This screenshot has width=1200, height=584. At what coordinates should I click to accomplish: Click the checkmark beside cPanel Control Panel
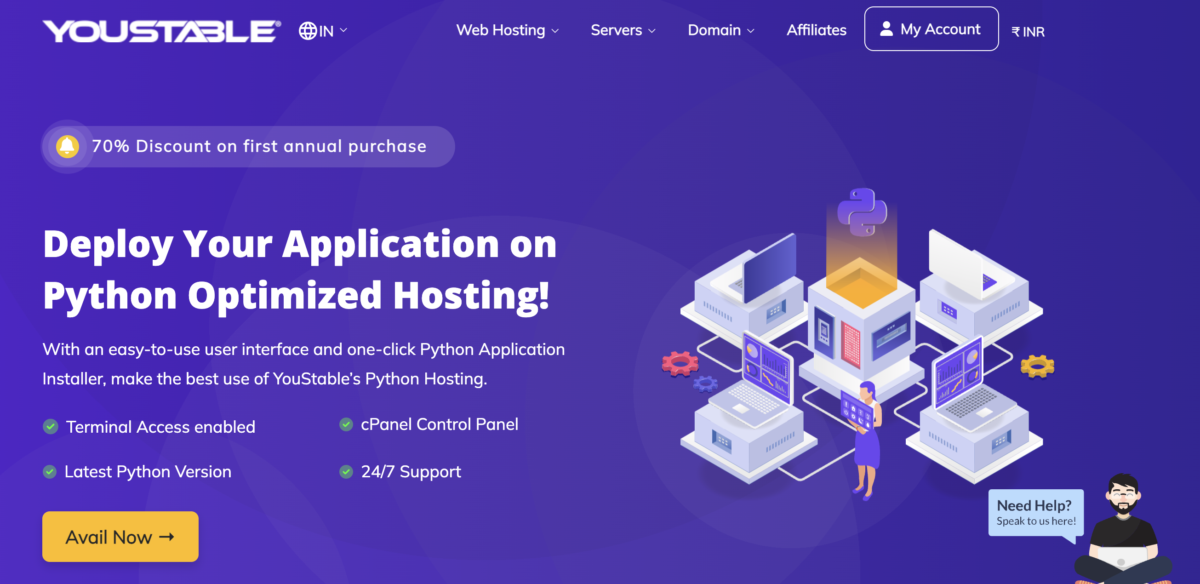tap(344, 423)
